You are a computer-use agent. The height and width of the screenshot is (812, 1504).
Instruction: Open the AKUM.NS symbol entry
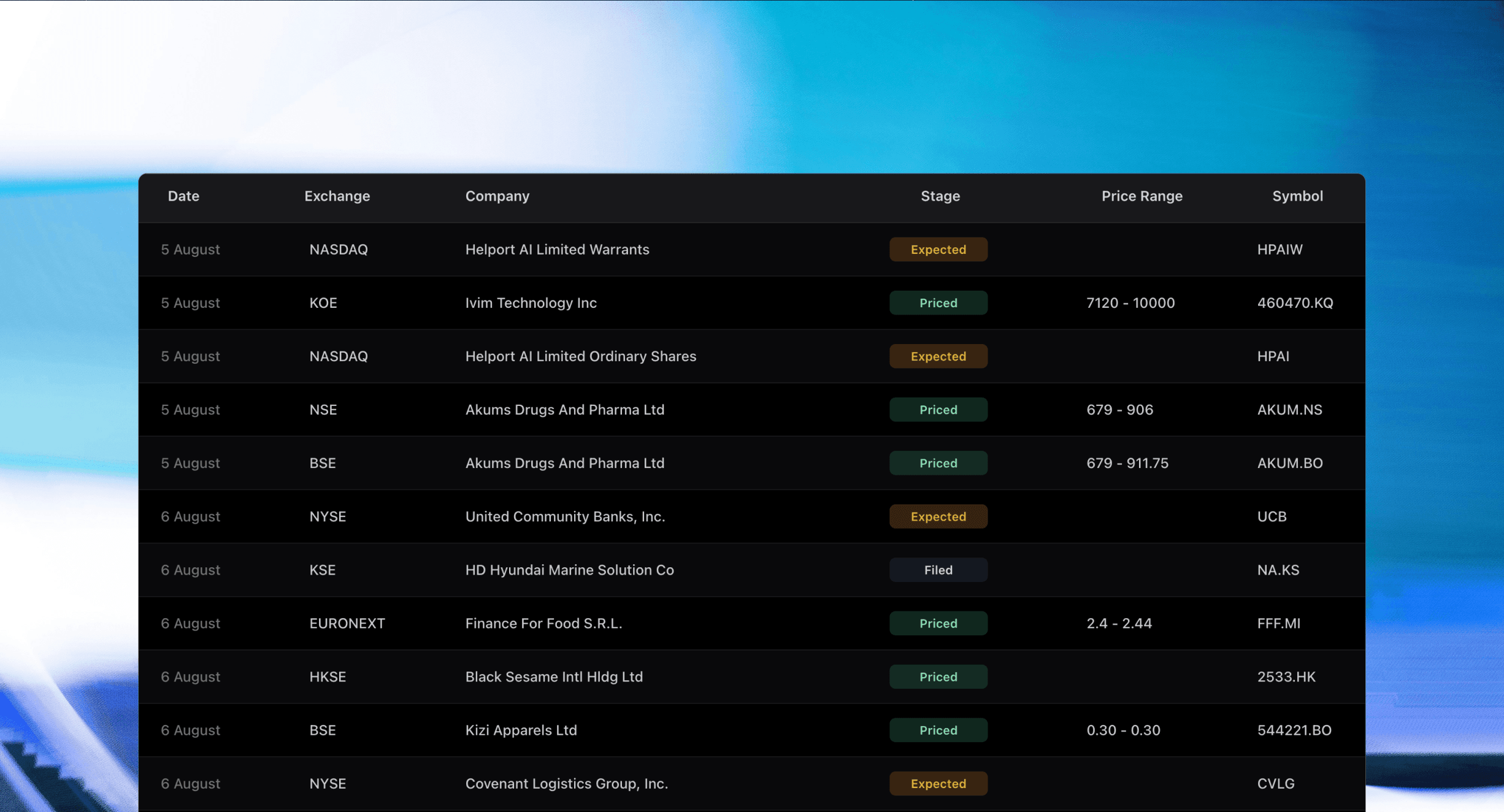(x=1289, y=409)
